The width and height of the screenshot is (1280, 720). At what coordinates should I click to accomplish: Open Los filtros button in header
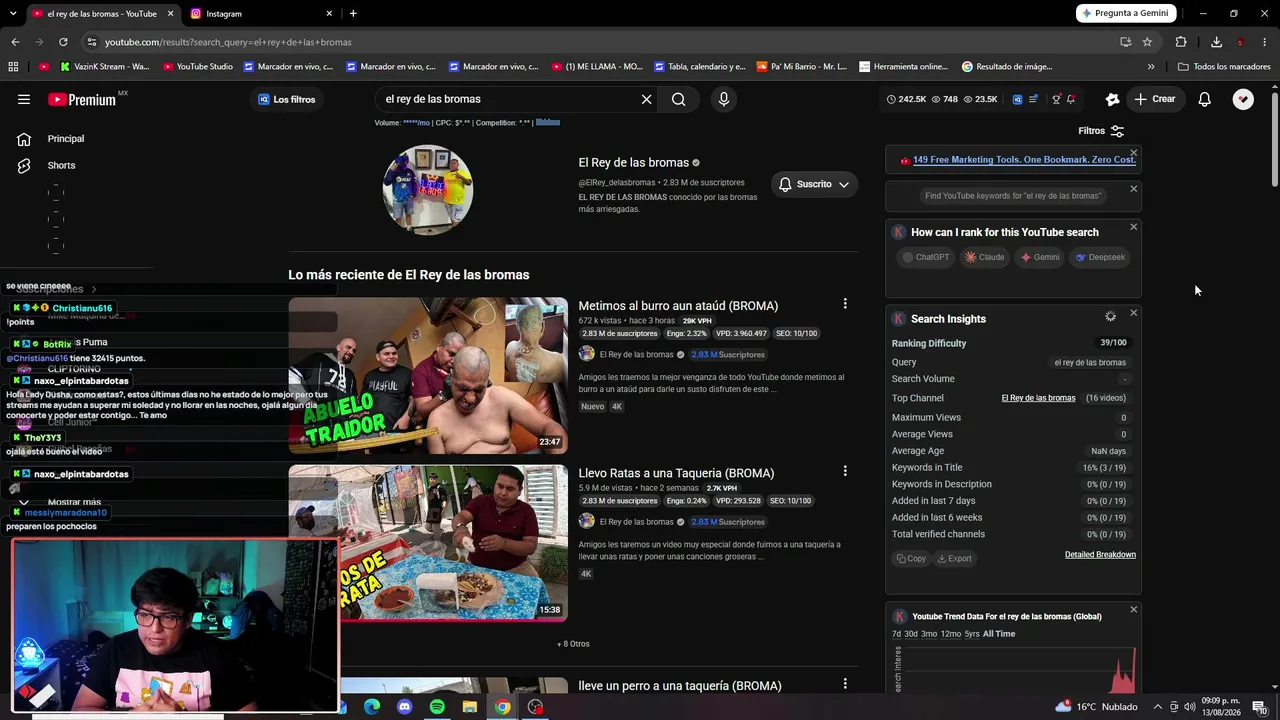pos(287,99)
